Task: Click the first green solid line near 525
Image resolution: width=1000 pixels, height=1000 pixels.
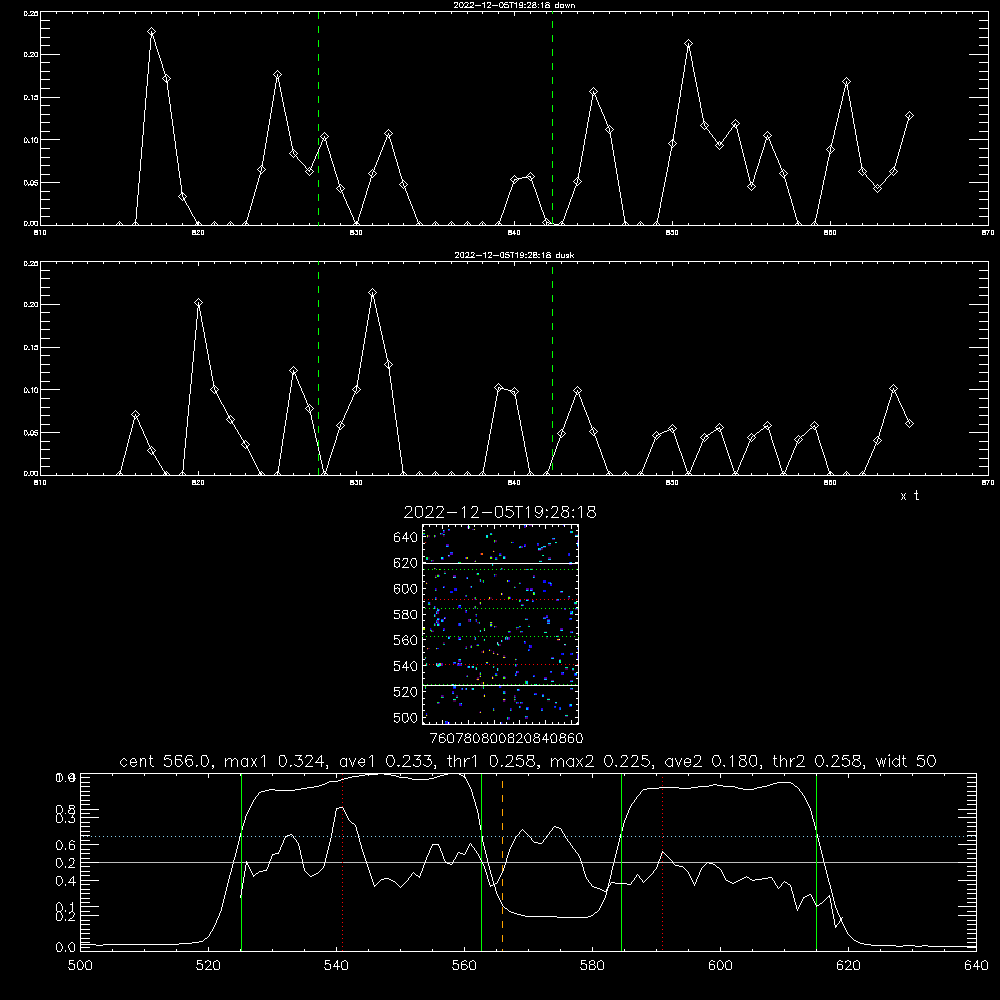Action: pyautogui.click(x=241, y=861)
